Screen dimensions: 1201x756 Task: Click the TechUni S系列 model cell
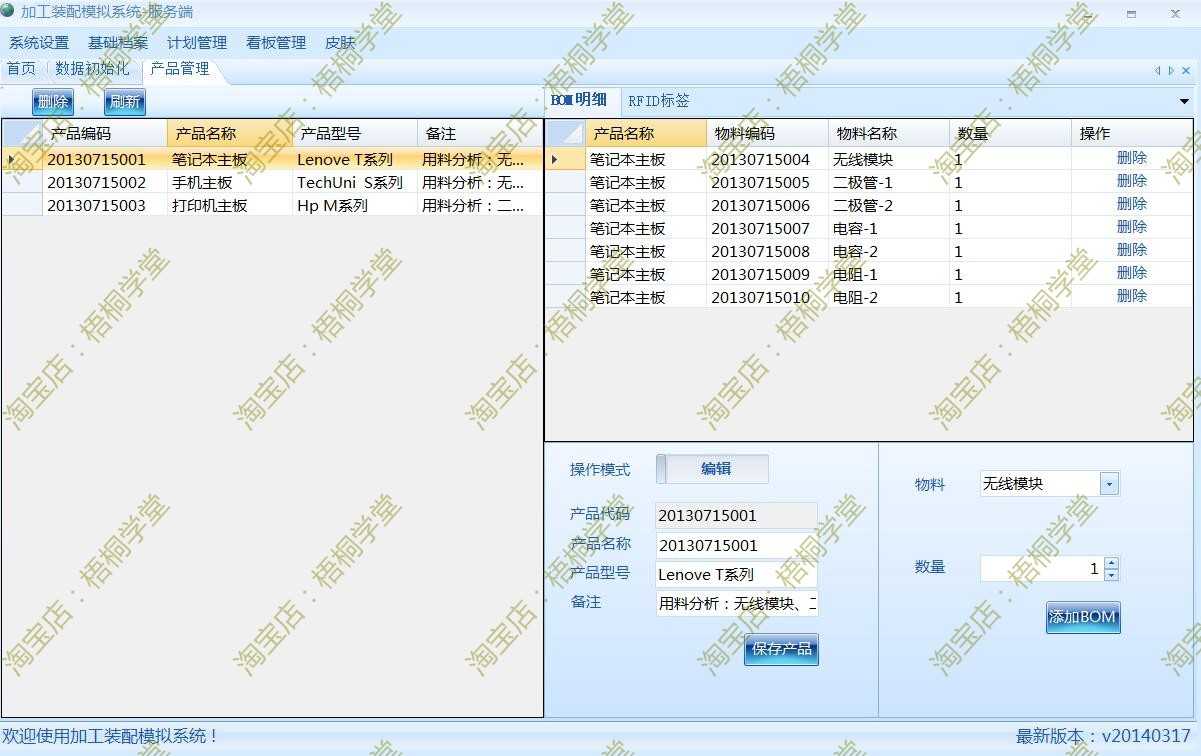(355, 182)
